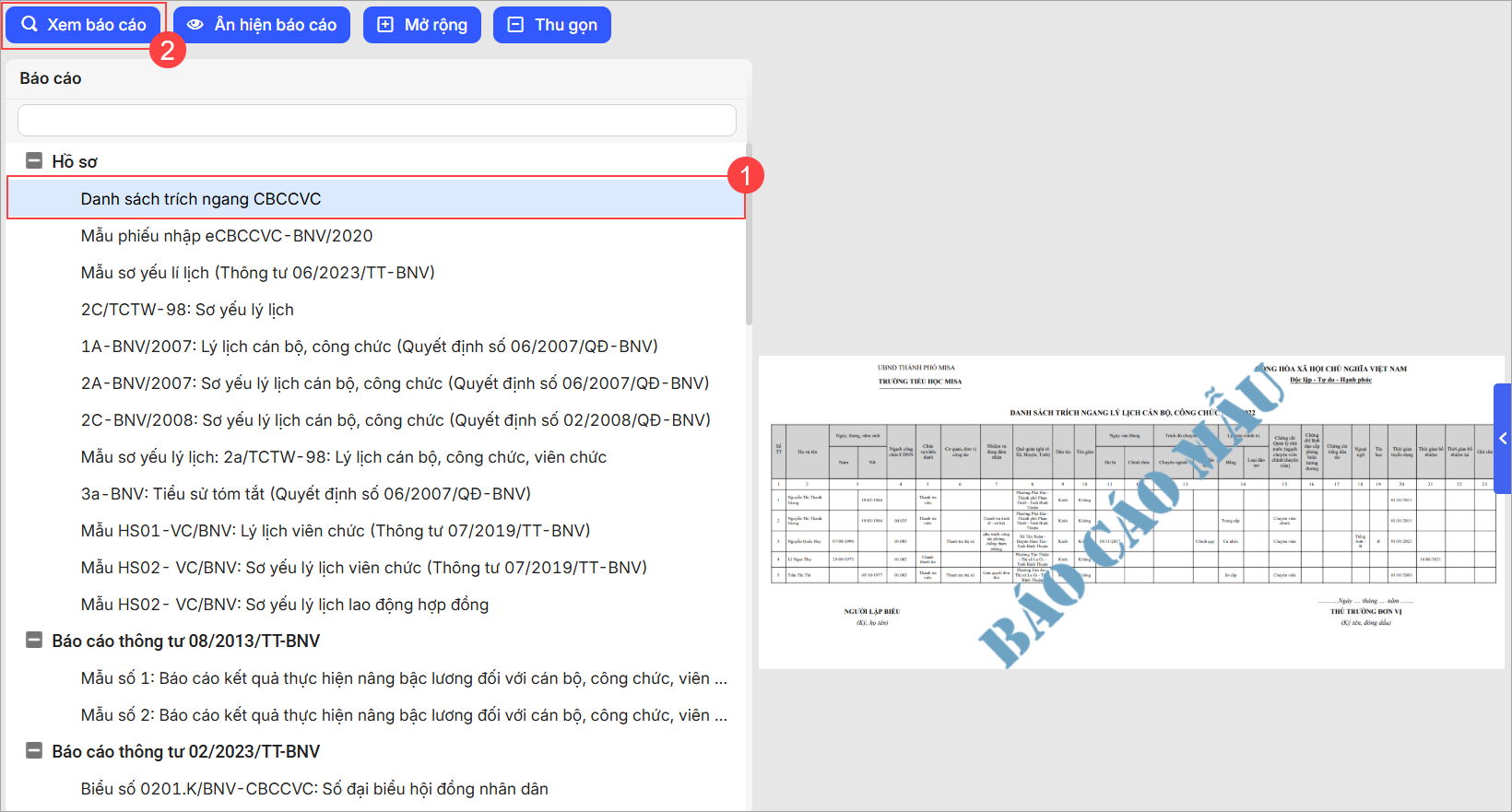
Task: Toggle report visibility with Ẩn hiện báo cáo
Action: click(x=262, y=25)
